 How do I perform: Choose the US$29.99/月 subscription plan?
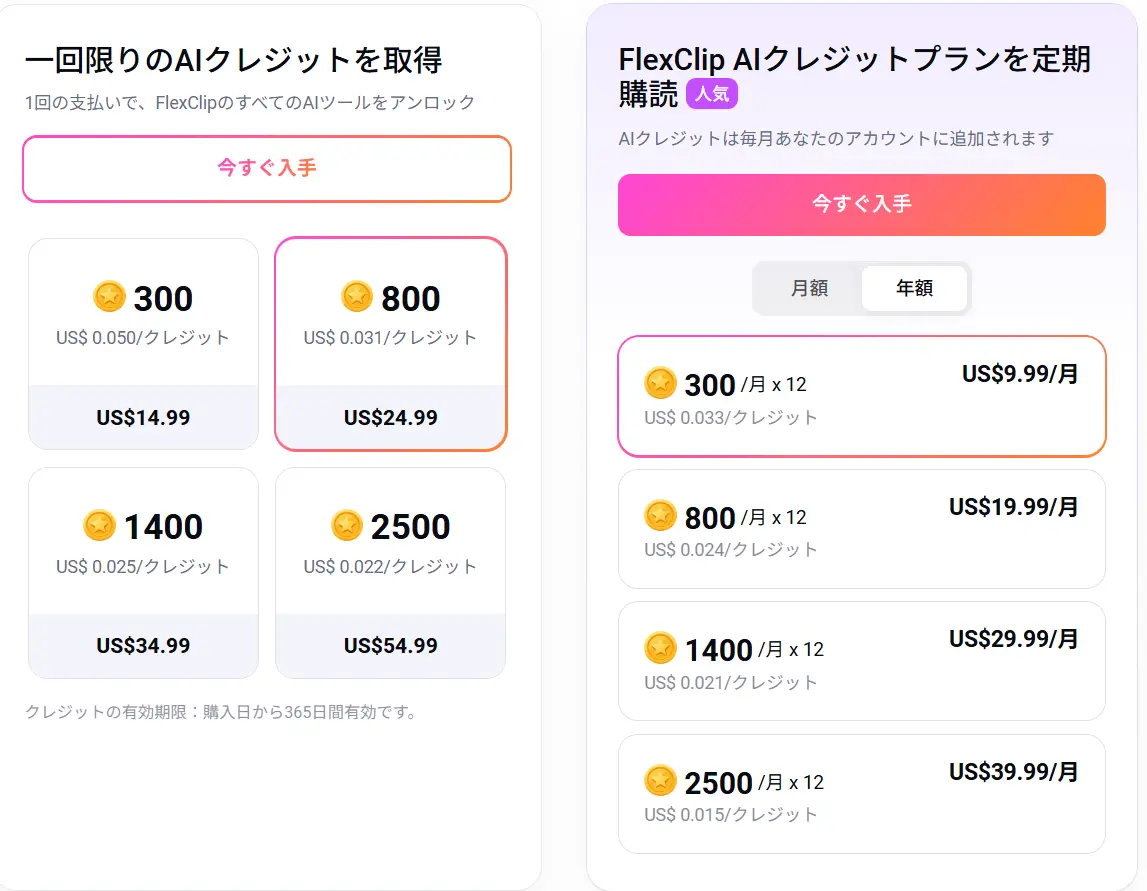862,661
